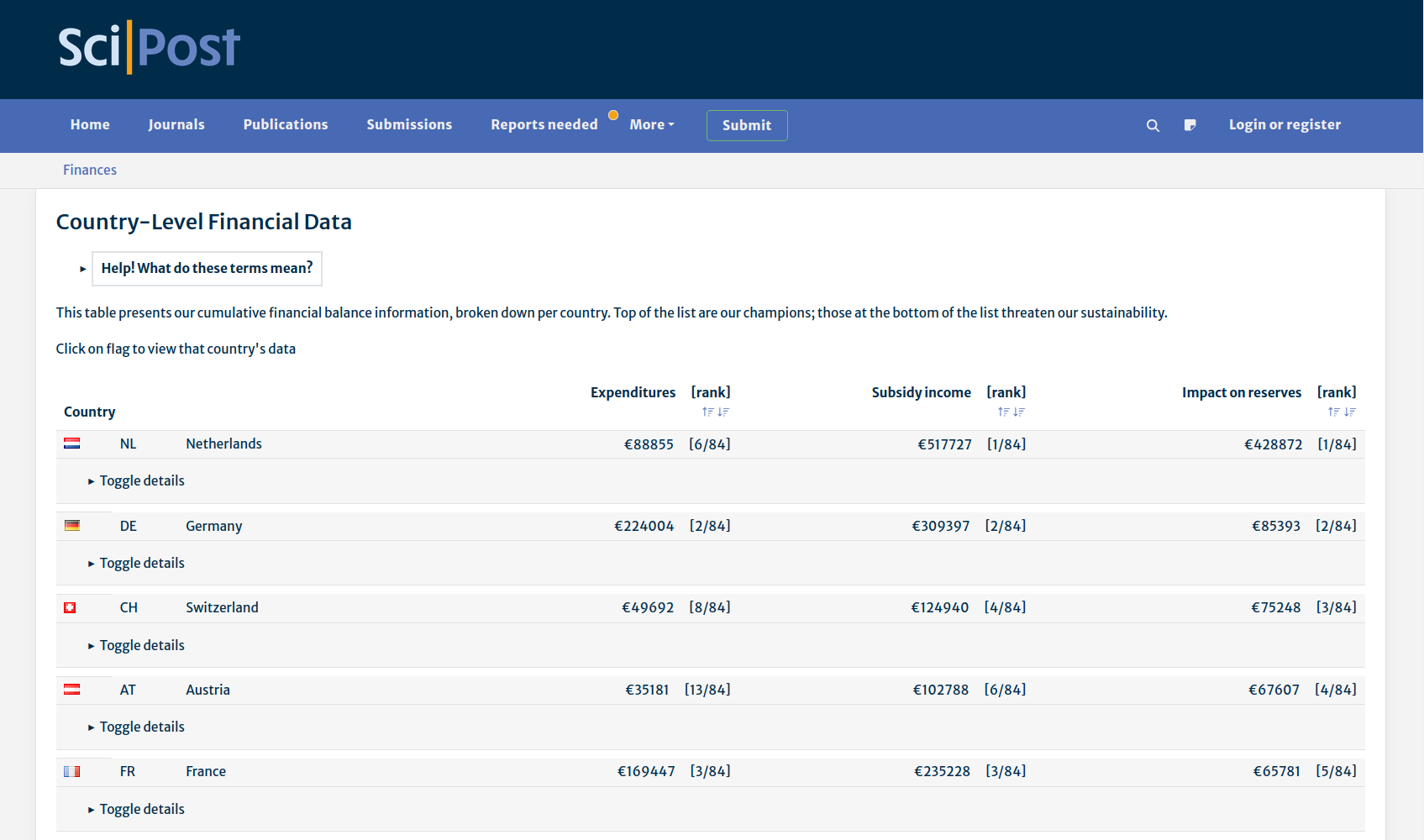Click the Netherlands flag icon

click(72, 444)
